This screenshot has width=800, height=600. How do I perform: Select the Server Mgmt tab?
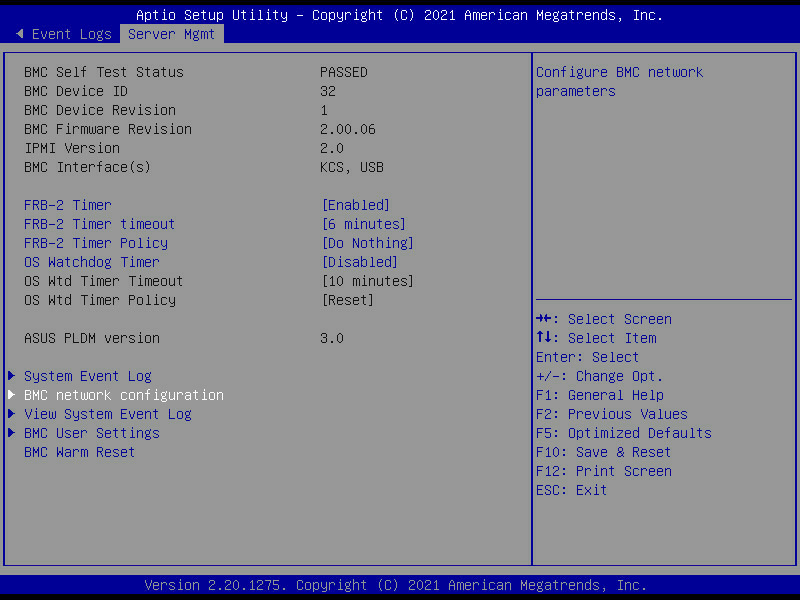[x=172, y=34]
